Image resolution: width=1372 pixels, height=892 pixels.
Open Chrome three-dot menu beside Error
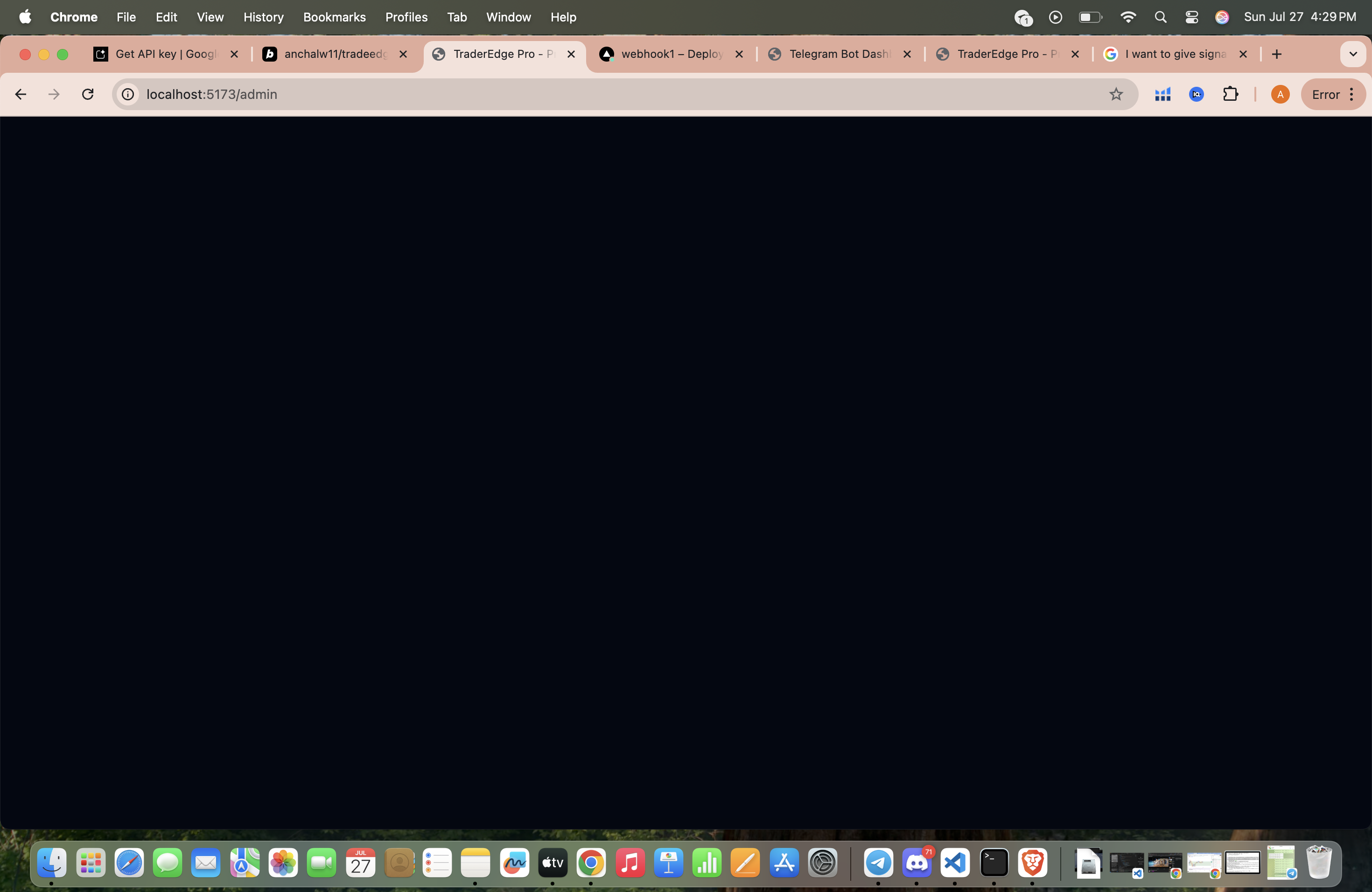click(x=1351, y=95)
